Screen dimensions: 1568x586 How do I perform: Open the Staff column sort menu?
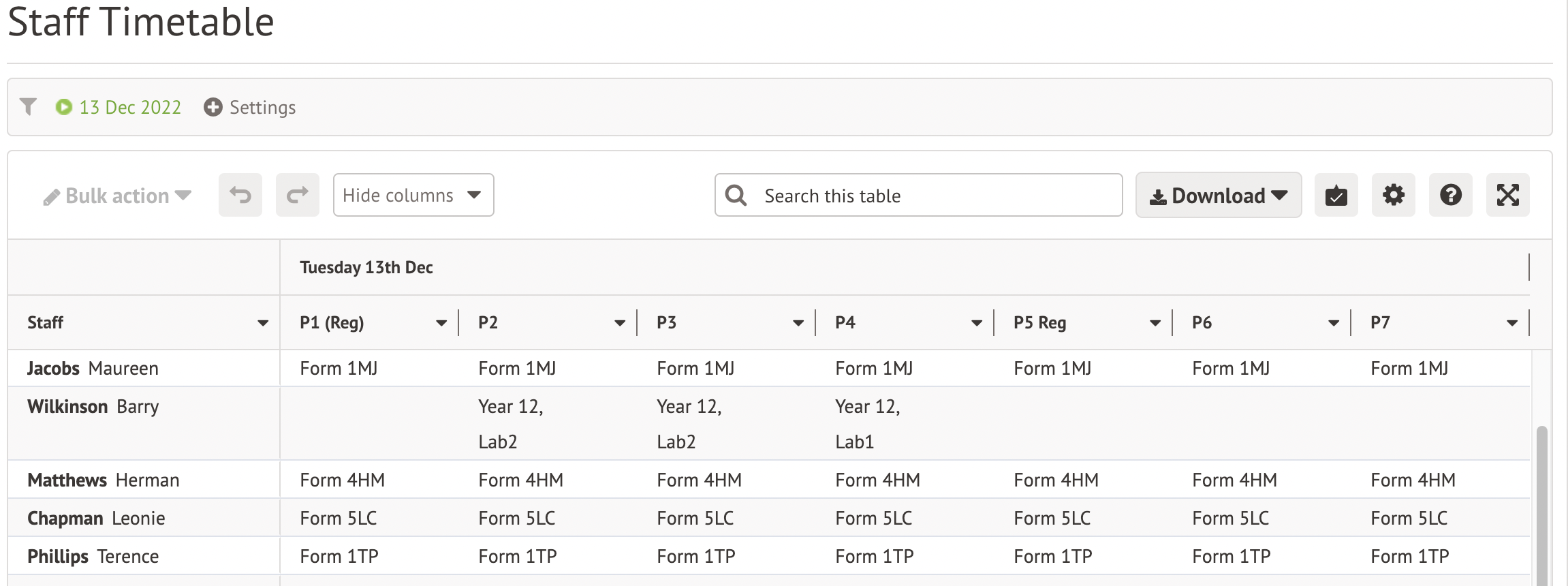click(x=262, y=323)
